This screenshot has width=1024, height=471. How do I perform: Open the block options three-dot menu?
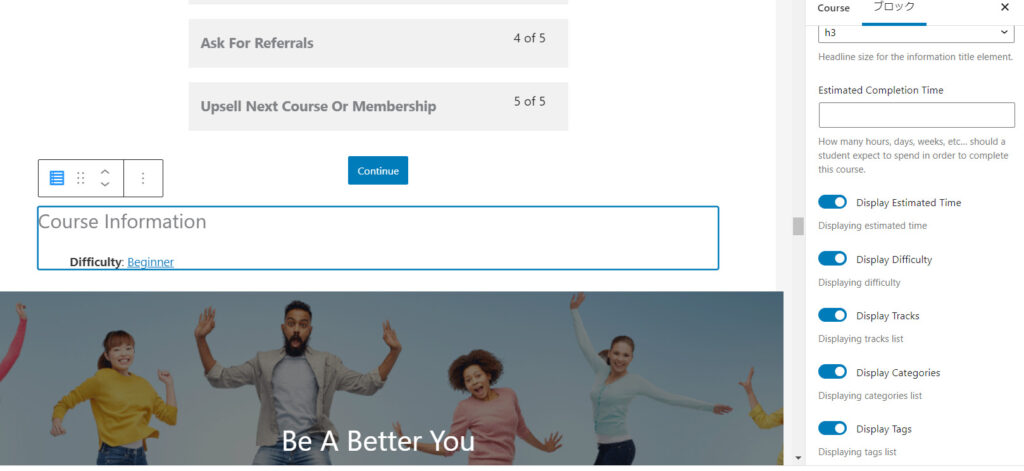[x=143, y=178]
